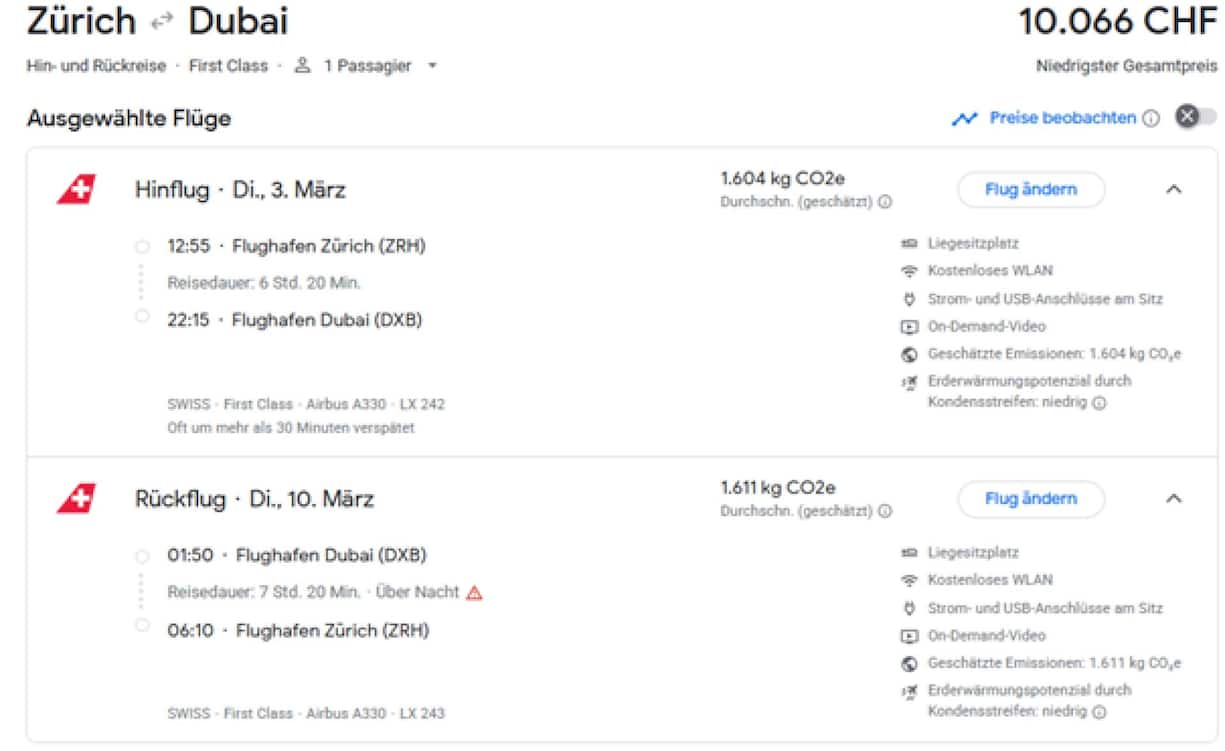Viewport: 1225px width, 751px height.
Task: Click the 10.066 CHF total price
Action: tap(1117, 22)
